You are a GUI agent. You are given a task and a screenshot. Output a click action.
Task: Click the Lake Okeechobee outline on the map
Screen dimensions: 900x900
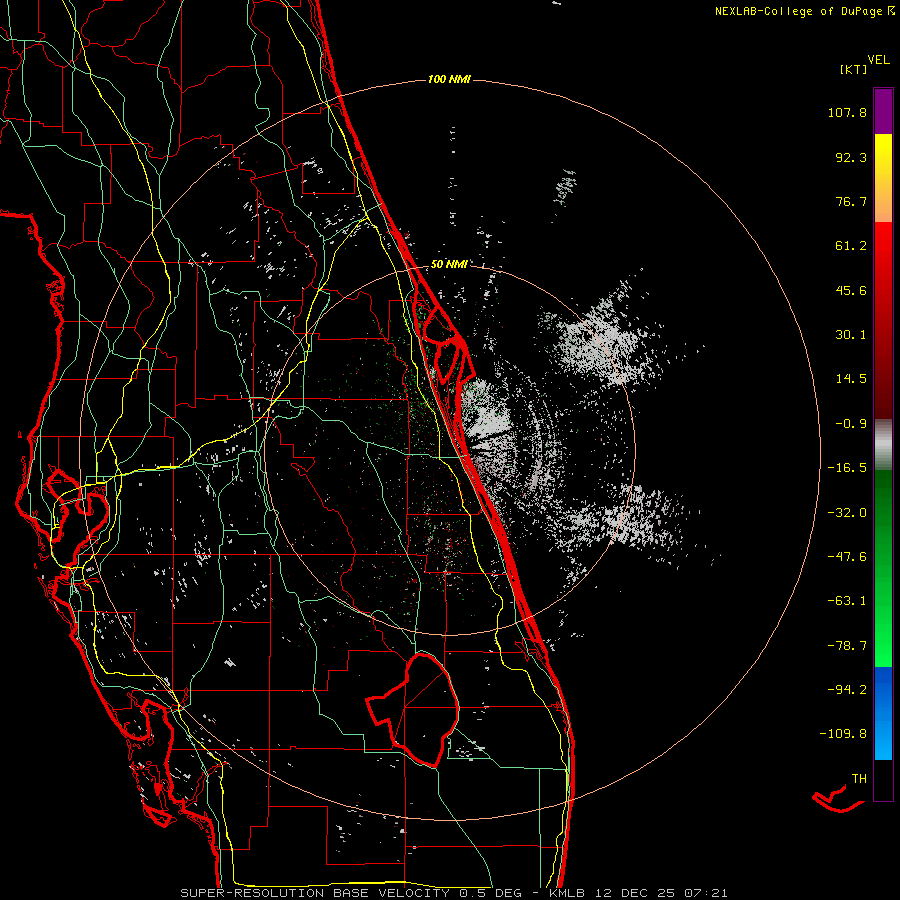click(x=413, y=709)
